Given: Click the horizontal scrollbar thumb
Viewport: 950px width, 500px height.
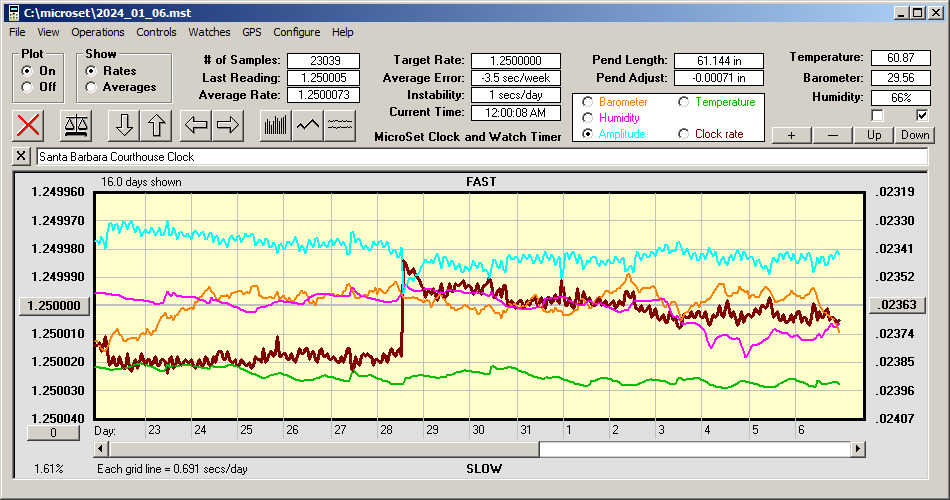Looking at the screenshot, I should click(324, 449).
